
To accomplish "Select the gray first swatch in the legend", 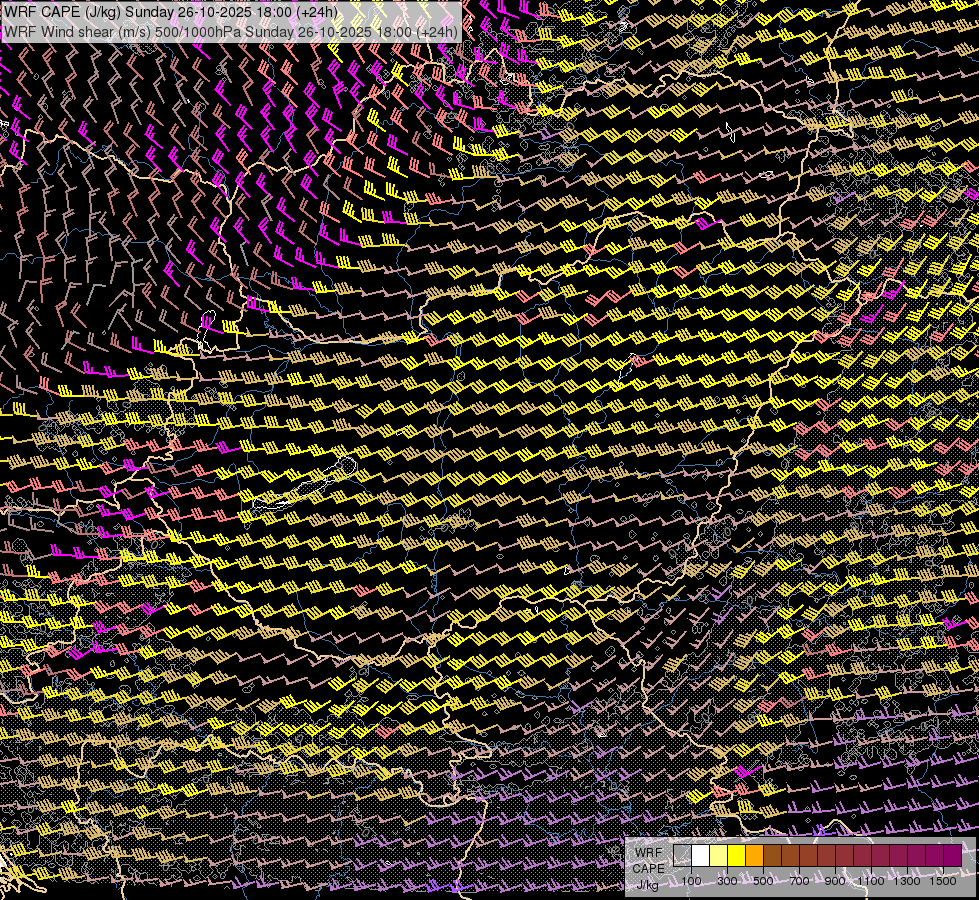I will 683,855.
